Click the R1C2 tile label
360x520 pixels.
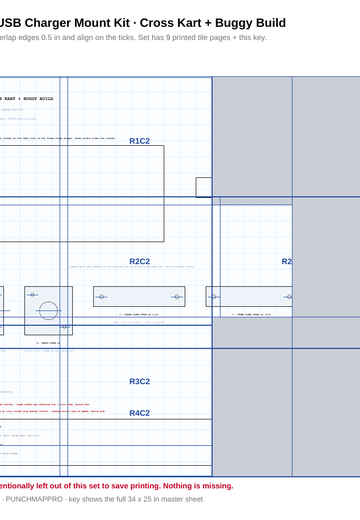click(x=140, y=141)
